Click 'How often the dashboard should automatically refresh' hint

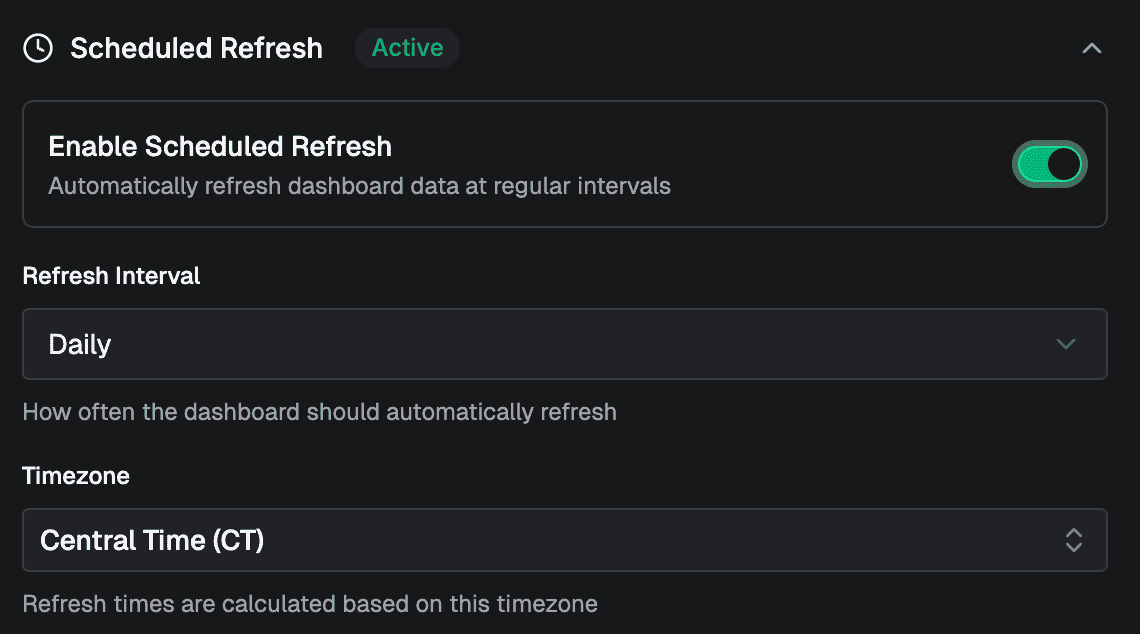coord(319,412)
